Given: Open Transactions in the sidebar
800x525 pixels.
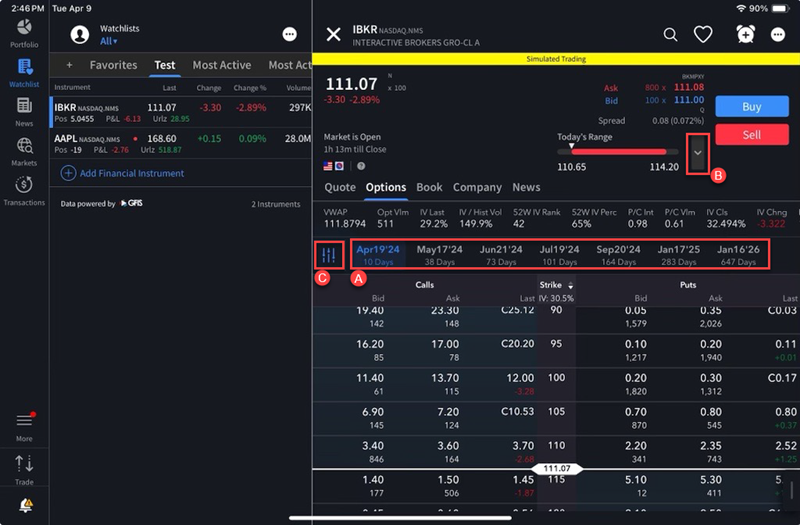Looking at the screenshot, I should (24, 190).
